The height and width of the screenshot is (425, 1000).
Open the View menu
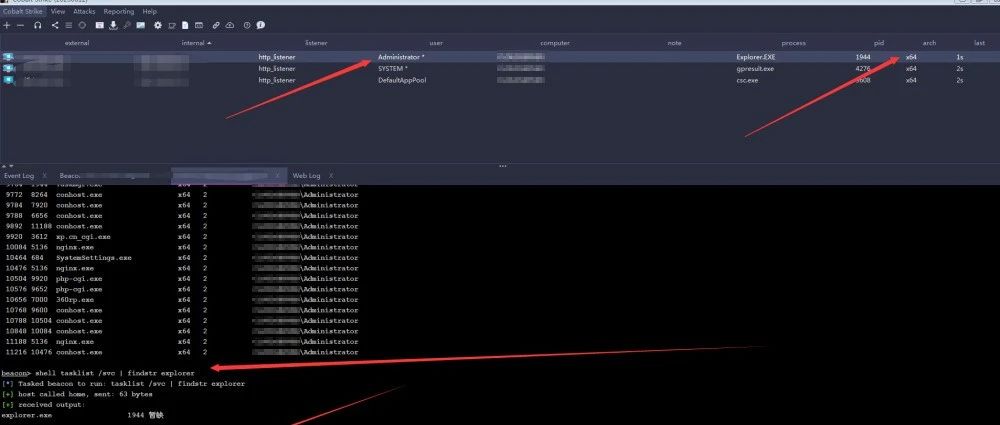coord(58,11)
